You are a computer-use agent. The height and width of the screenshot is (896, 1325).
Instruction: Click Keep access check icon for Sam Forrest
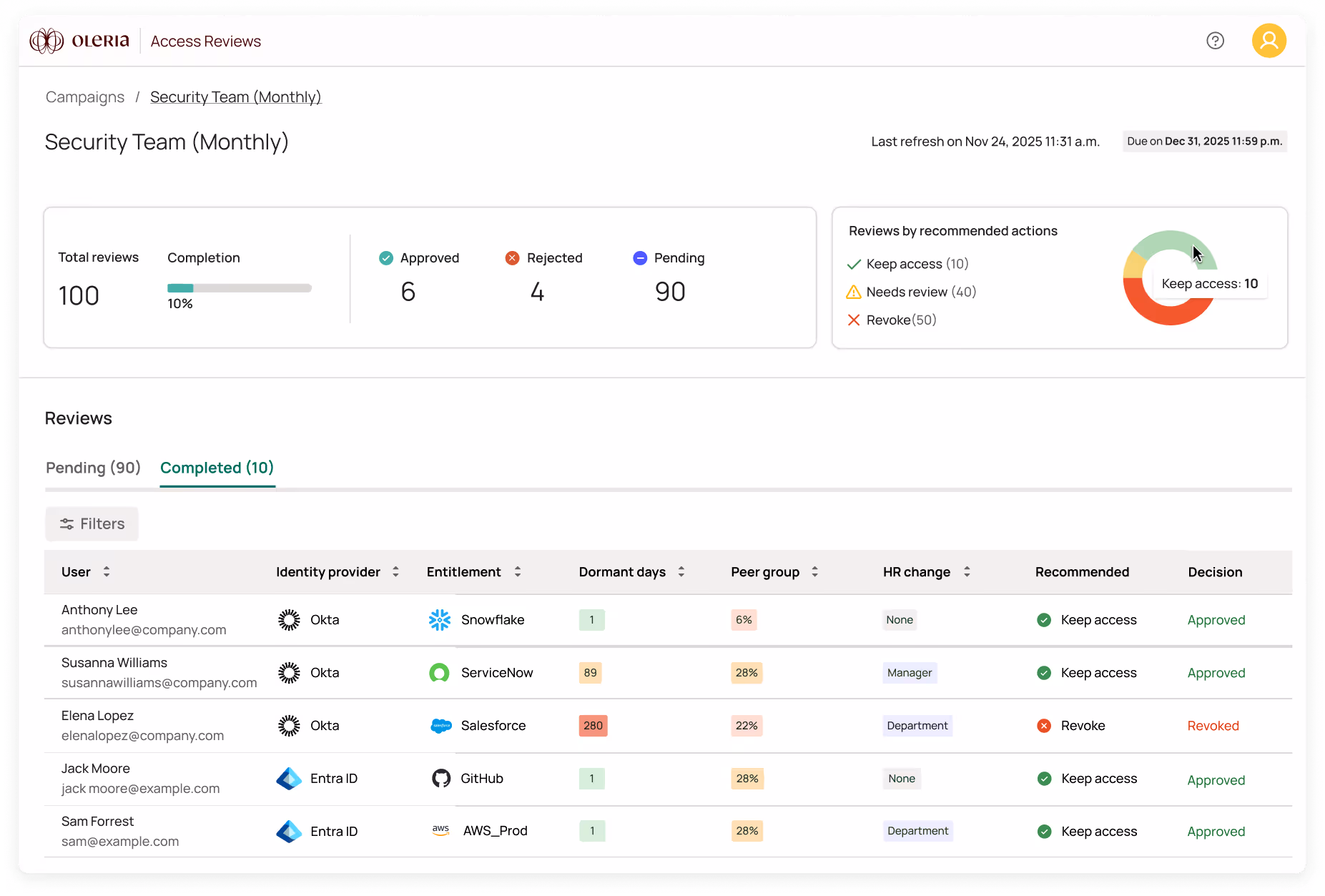pos(1044,832)
